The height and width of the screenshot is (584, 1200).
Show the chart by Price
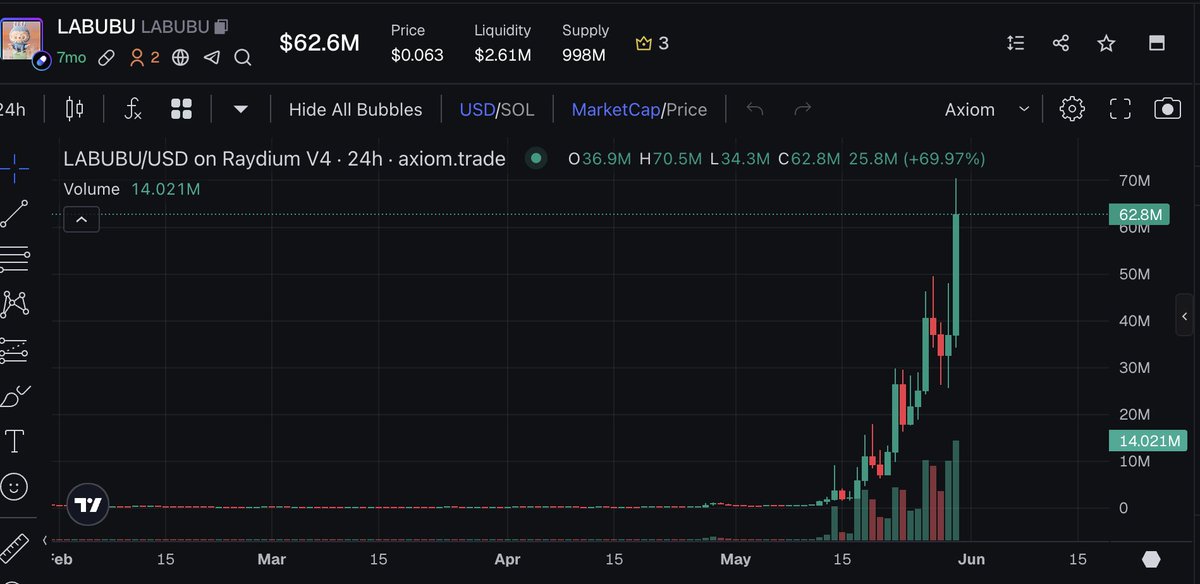point(687,110)
